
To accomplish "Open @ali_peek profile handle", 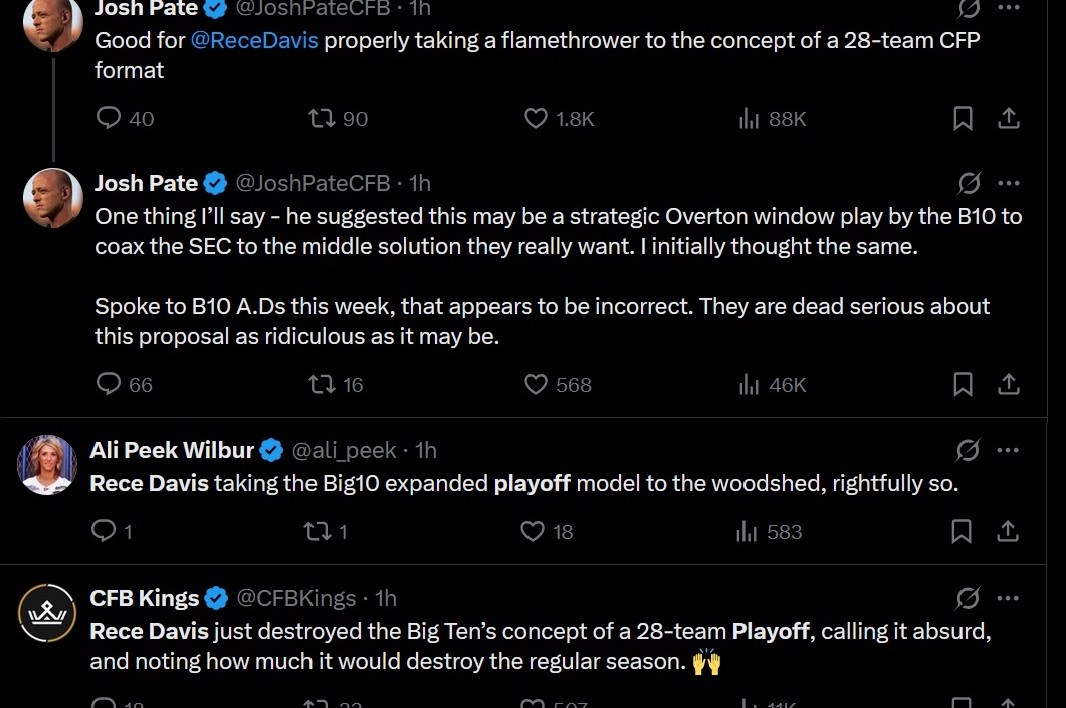I will tap(344, 451).
